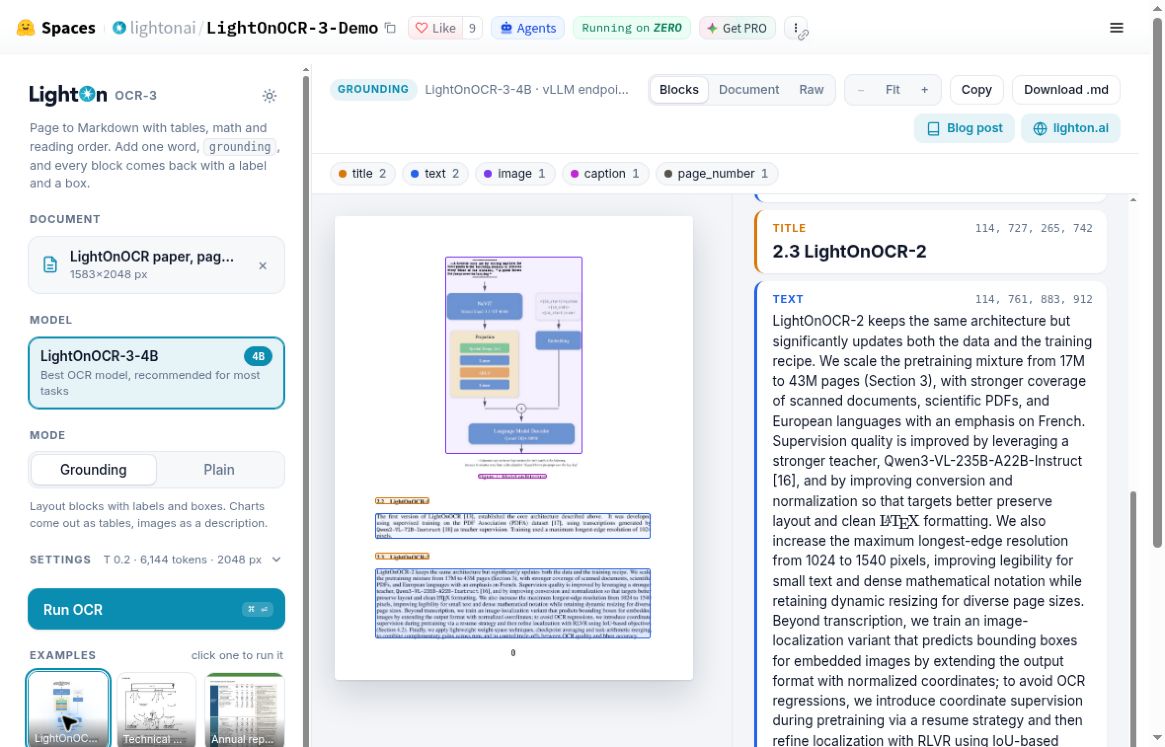Click the Copy output button
The image size is (1165, 747).
976,90
